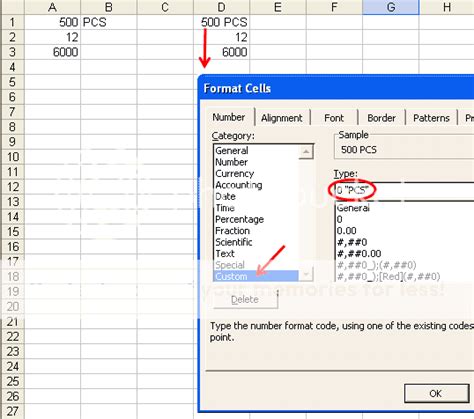
Task: Click cell A3 containing 6000
Action: [52, 52]
